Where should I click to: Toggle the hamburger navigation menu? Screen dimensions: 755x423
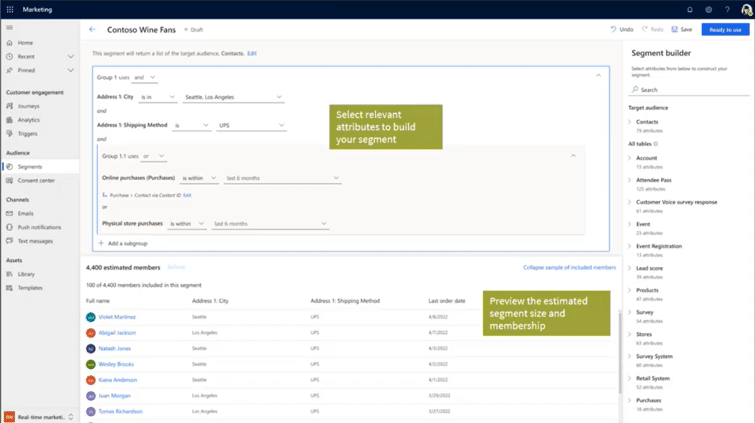click(9, 28)
